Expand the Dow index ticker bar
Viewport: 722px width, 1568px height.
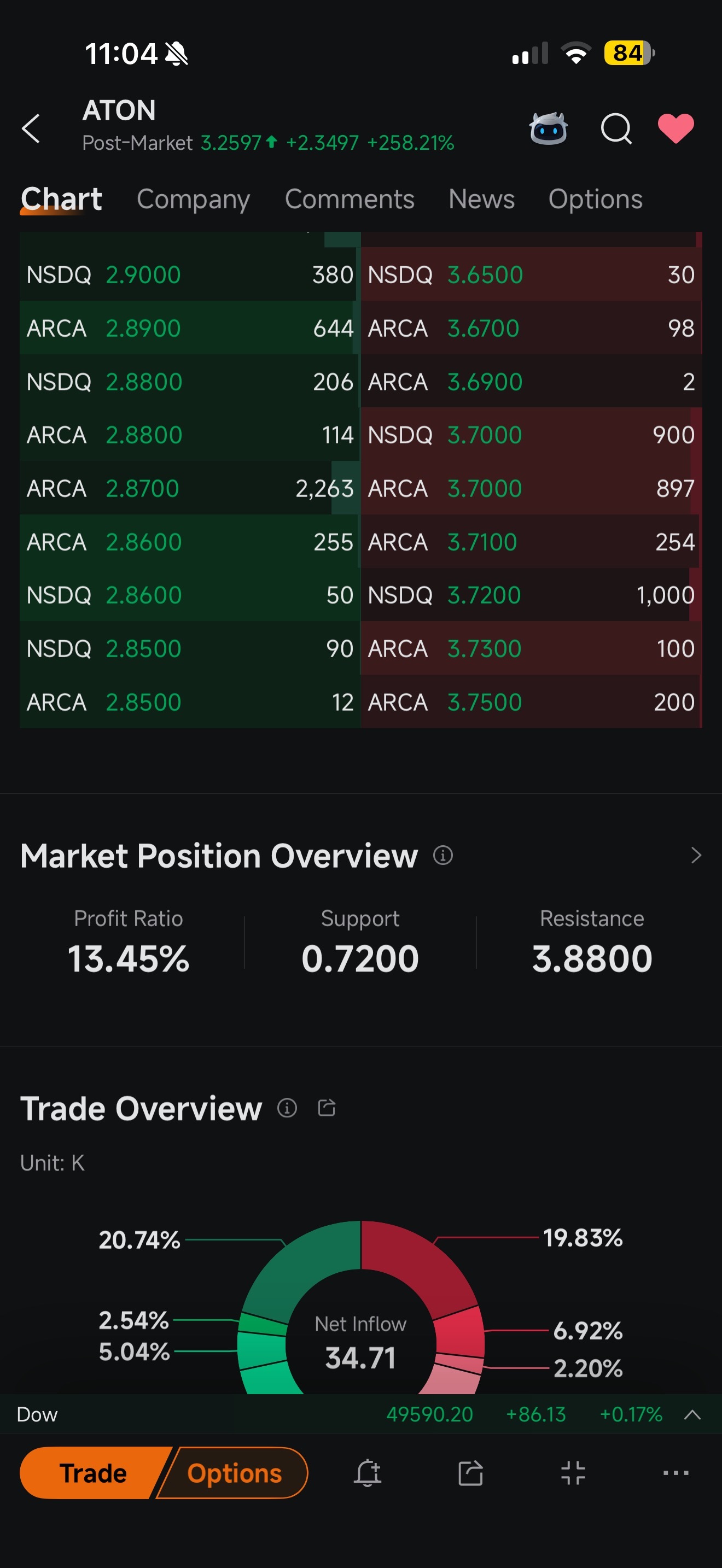coord(692,1414)
